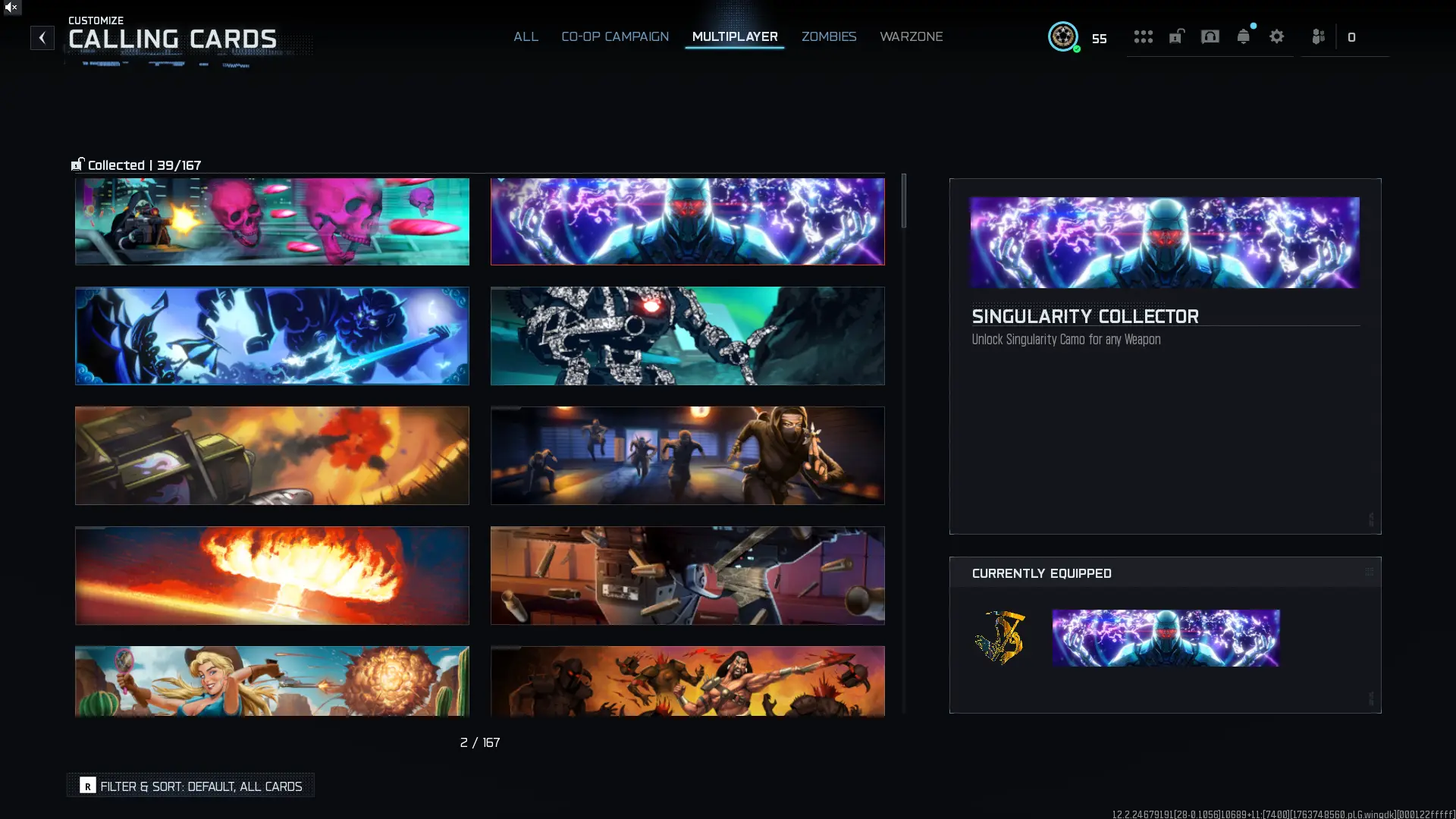1456x819 pixels.
Task: Select the mushroom cloud explosion calling card
Action: pyautogui.click(x=271, y=576)
